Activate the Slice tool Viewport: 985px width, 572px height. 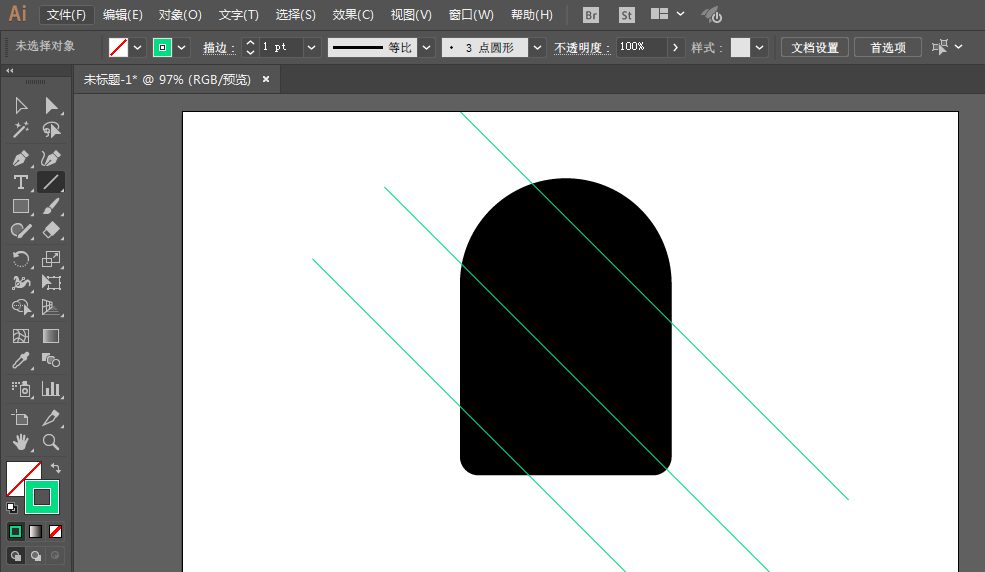(x=51, y=418)
